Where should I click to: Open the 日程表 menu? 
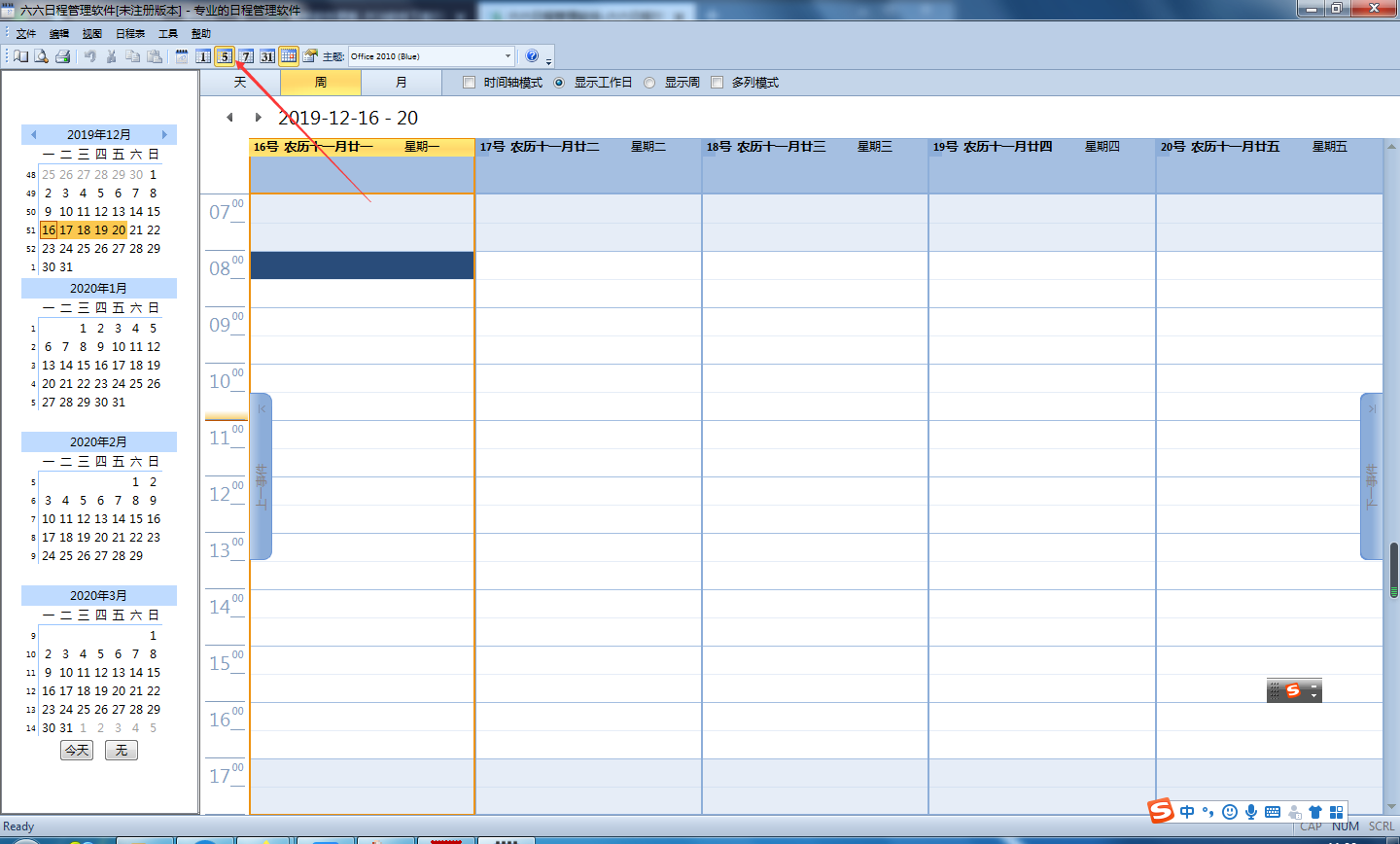[130, 34]
